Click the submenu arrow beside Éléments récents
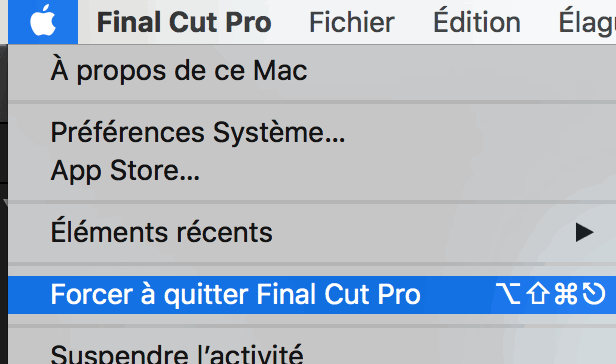This screenshot has width=616, height=364. (584, 232)
